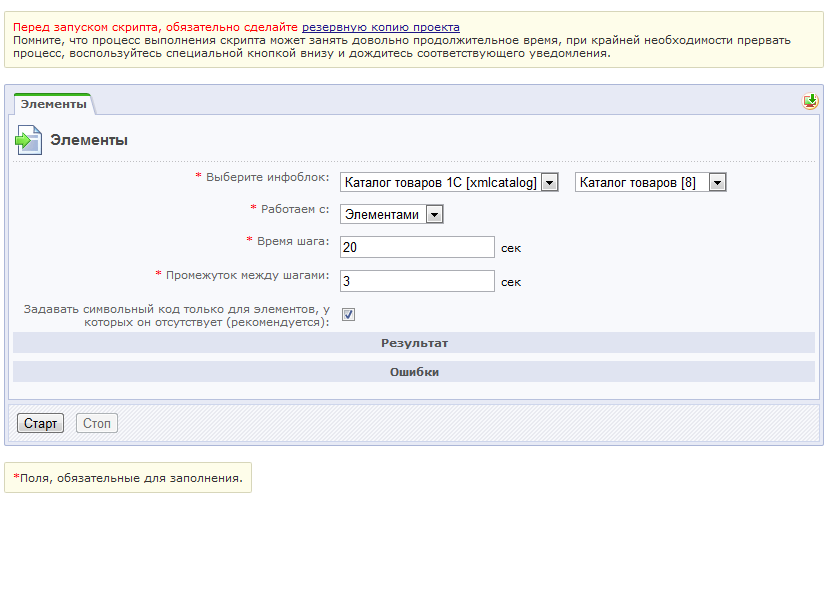834x598 pixels.
Task: Click the 'Выберите инфоблок' label
Action: (267, 177)
